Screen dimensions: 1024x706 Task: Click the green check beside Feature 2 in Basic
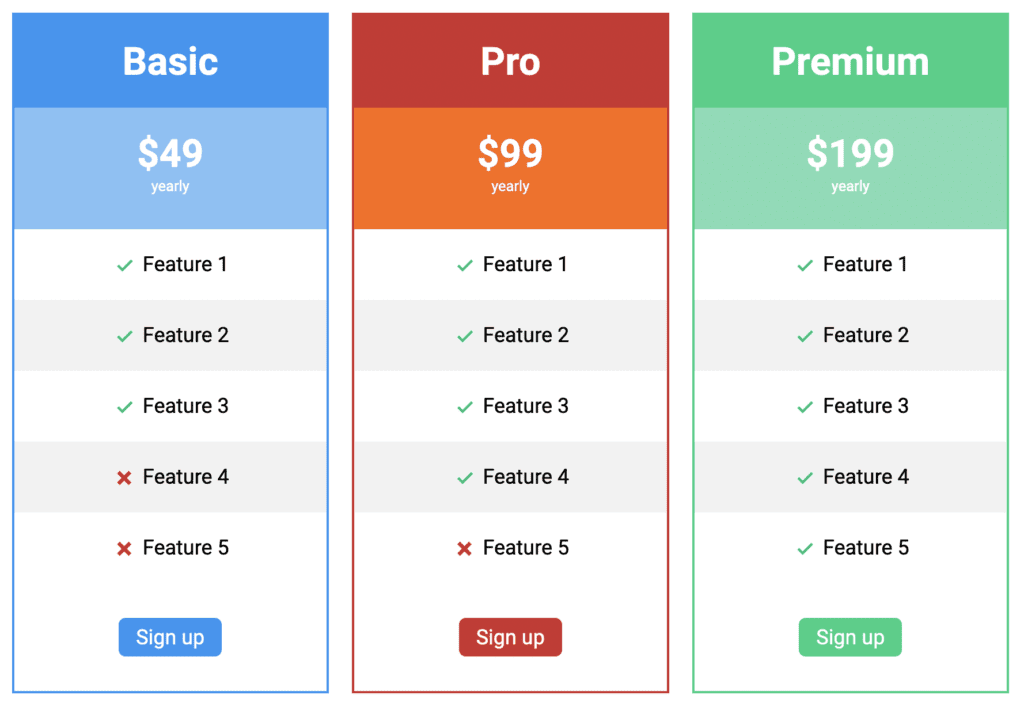pos(124,335)
